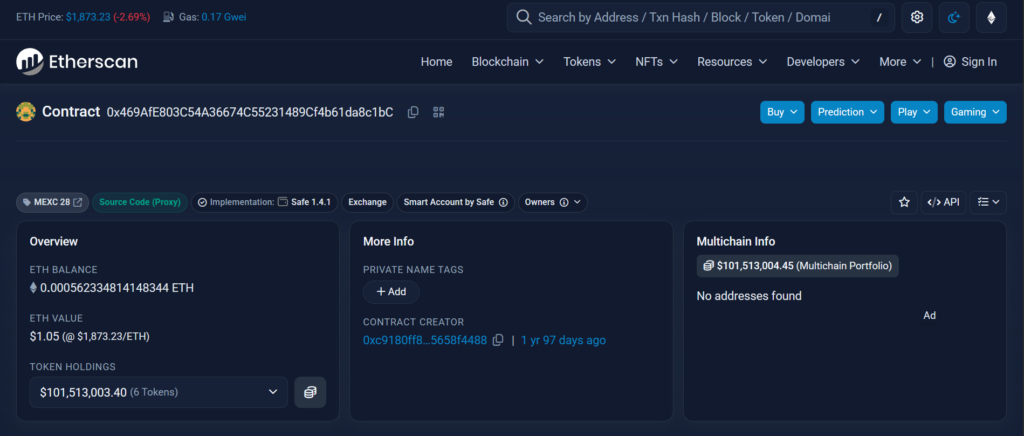Open site settings gear icon
The height and width of the screenshot is (436, 1024).
(917, 18)
